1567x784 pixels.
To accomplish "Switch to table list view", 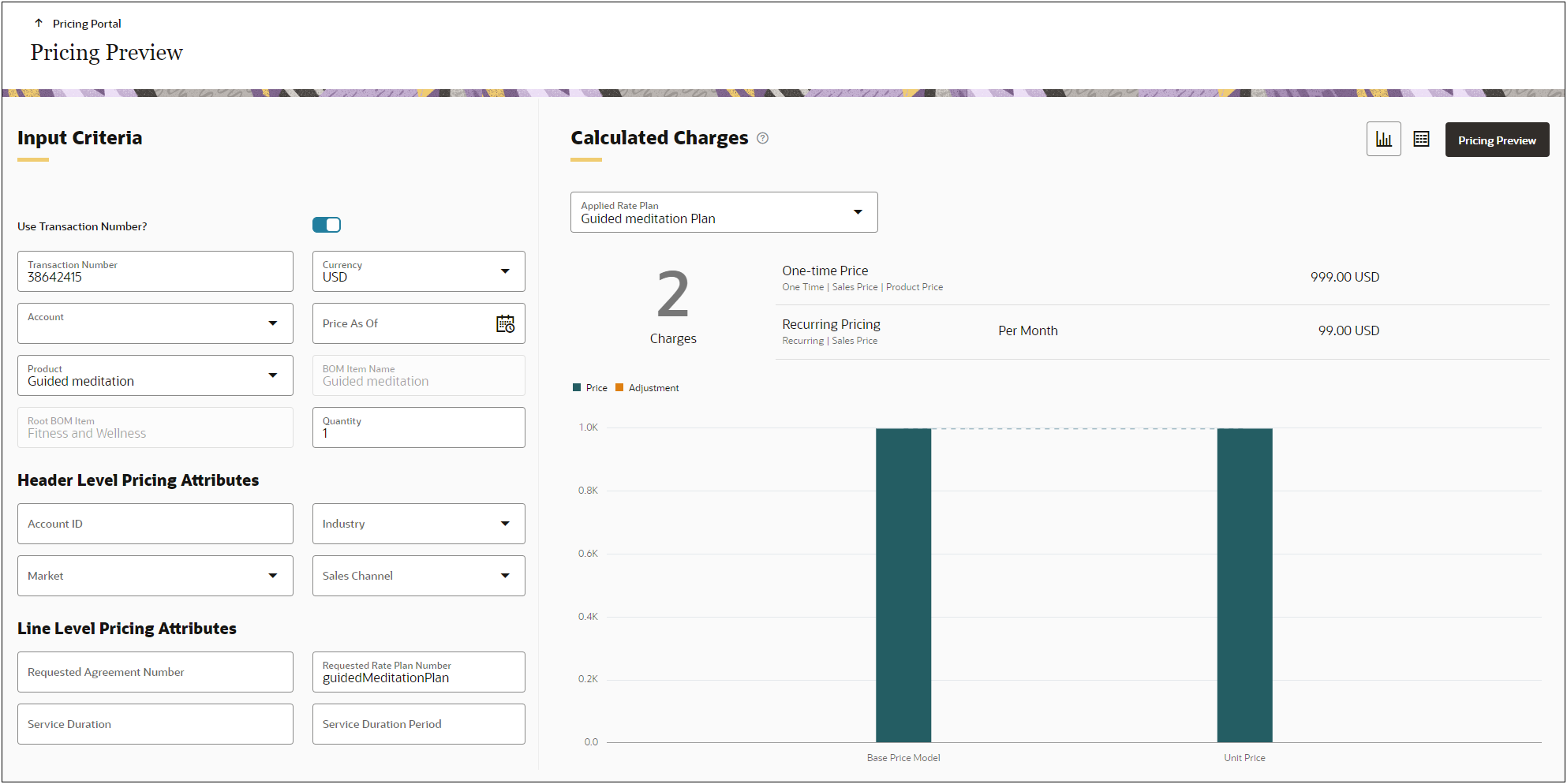I will pos(1421,139).
